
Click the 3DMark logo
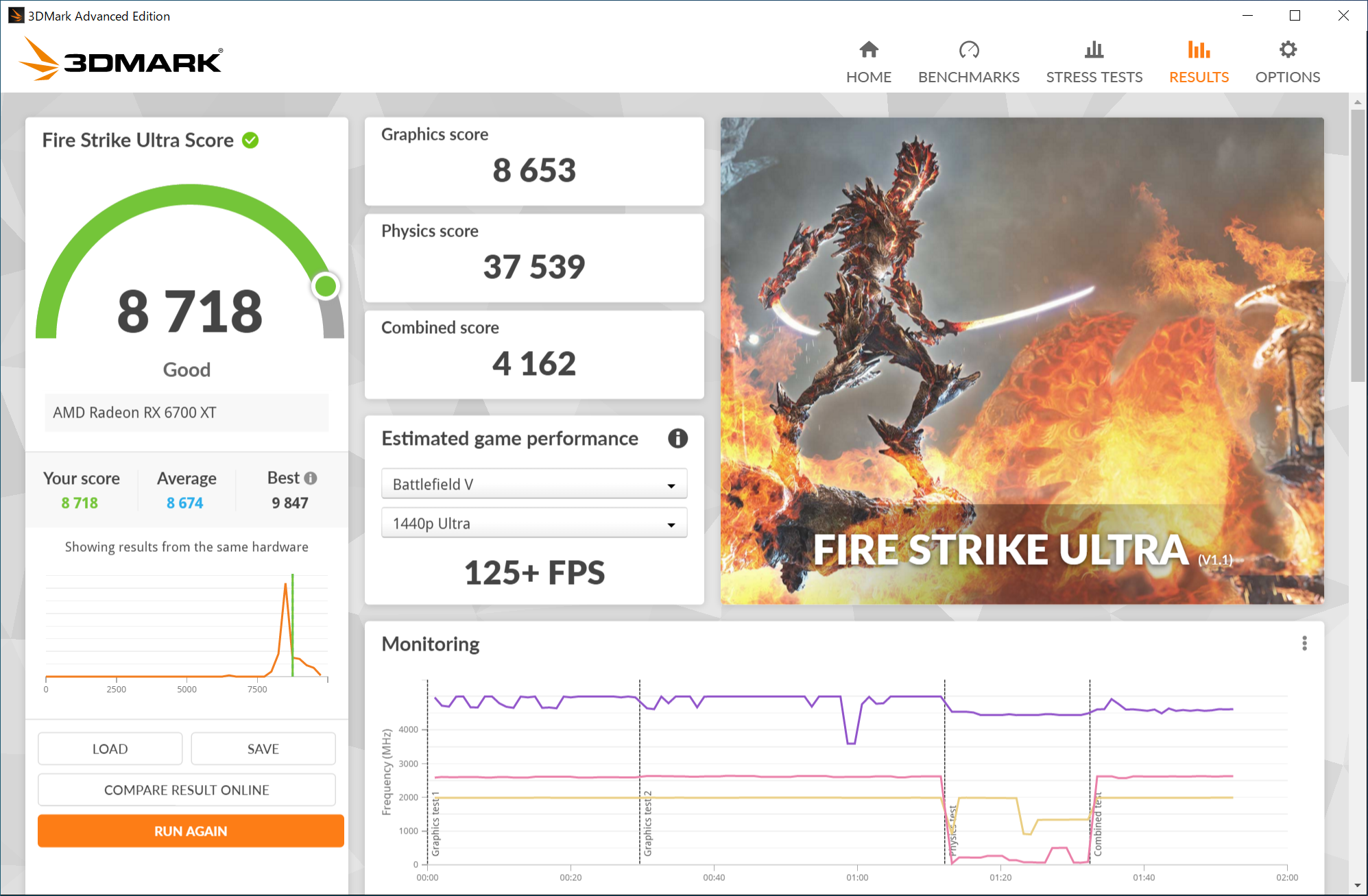coord(121,60)
